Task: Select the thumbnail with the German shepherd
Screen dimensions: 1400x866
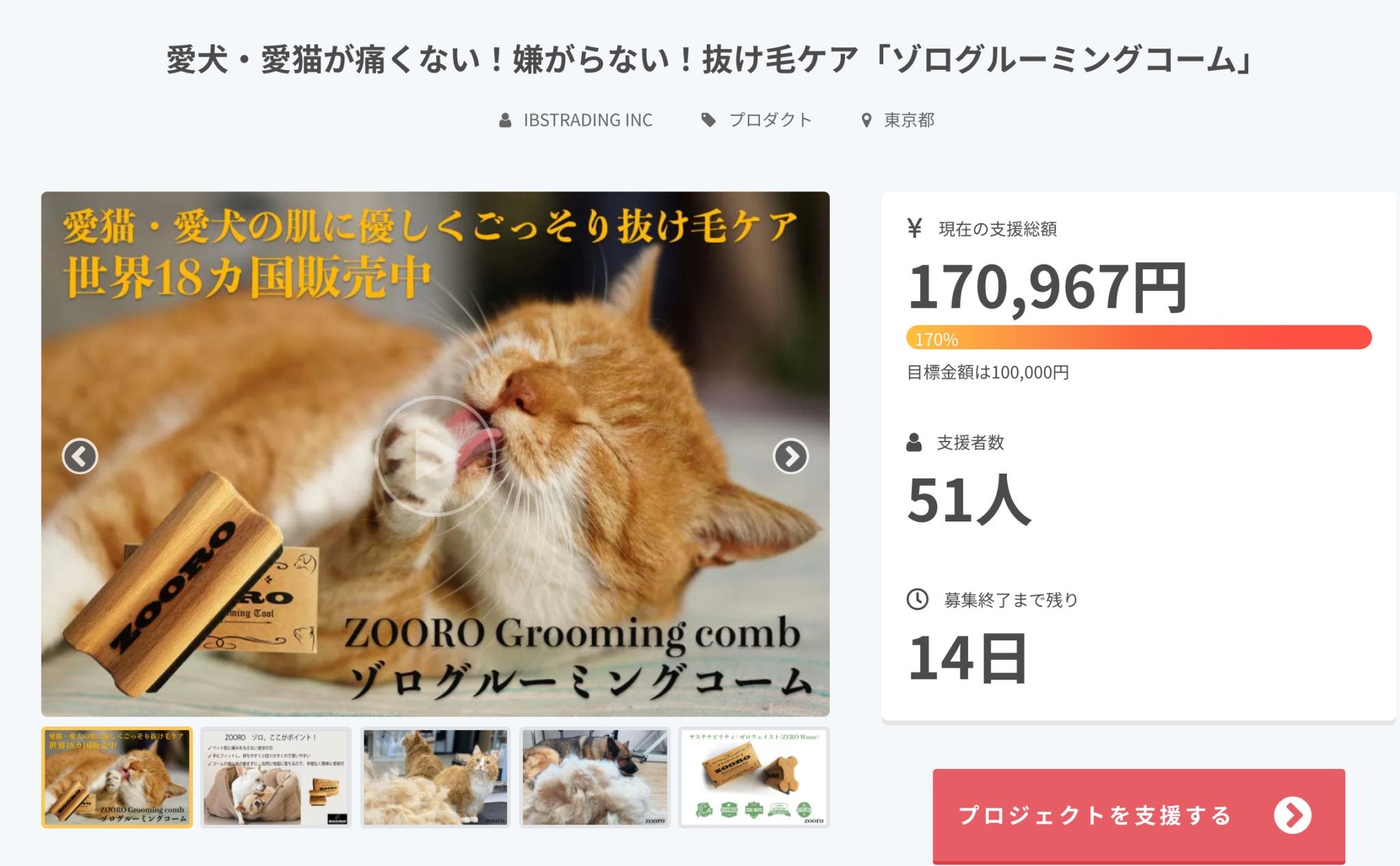Action: coord(595,777)
